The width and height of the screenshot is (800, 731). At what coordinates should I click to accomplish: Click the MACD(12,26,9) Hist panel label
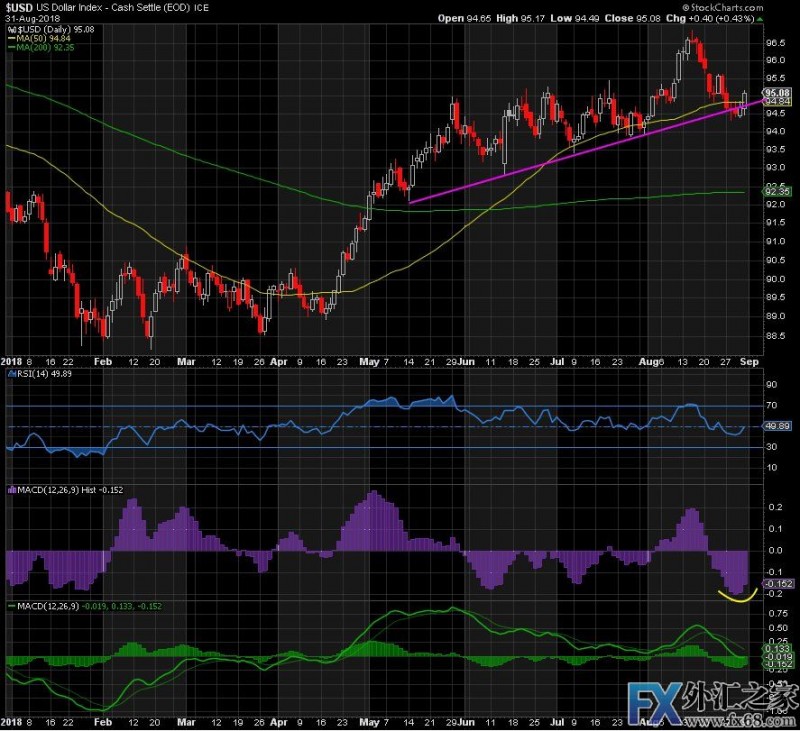pos(60,489)
